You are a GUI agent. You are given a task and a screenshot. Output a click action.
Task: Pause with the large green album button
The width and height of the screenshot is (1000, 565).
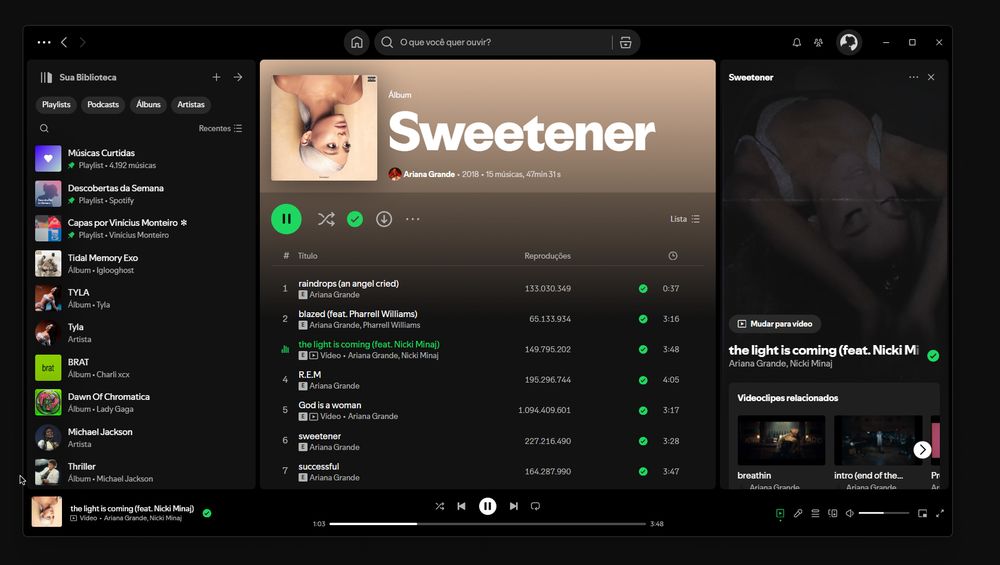286,219
